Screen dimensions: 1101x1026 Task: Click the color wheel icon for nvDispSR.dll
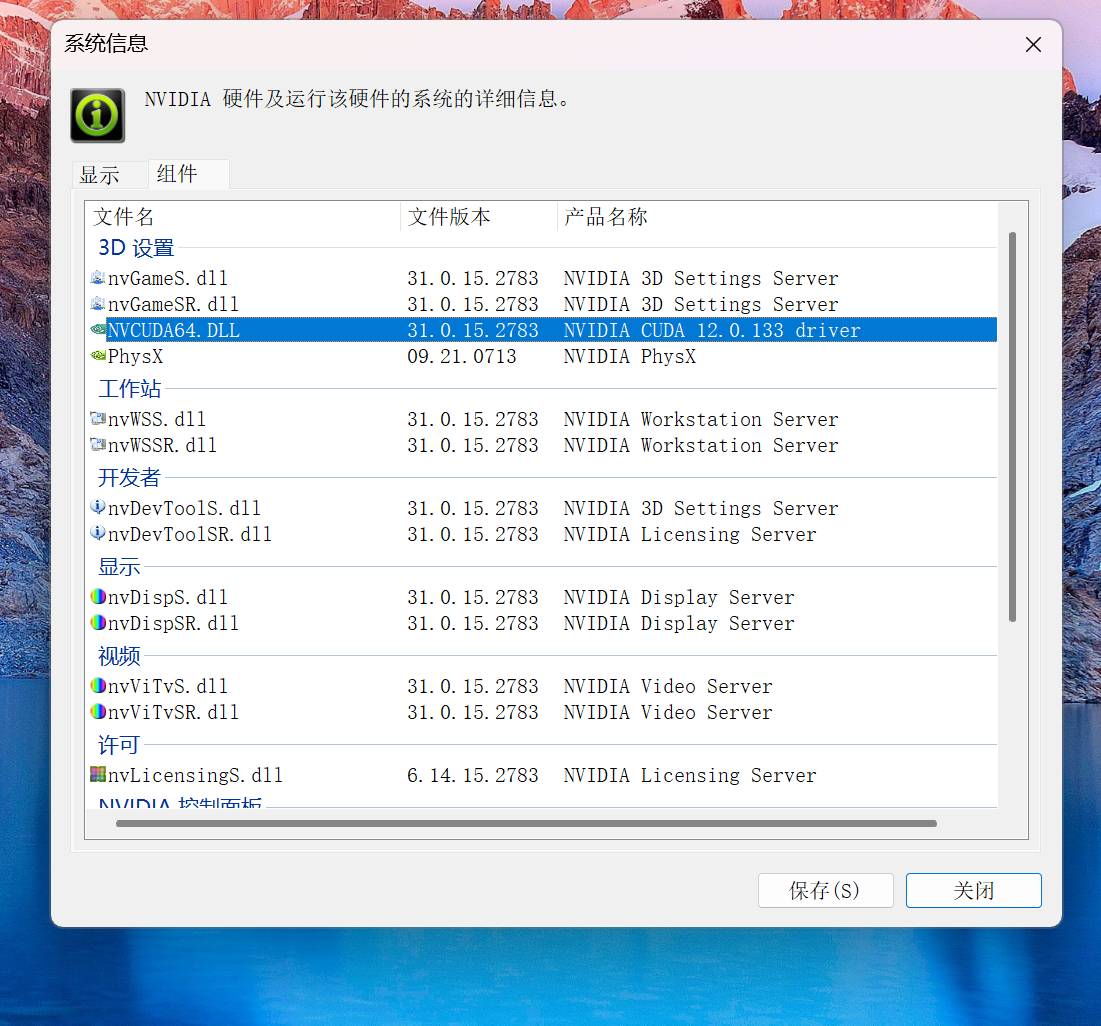(x=98, y=623)
